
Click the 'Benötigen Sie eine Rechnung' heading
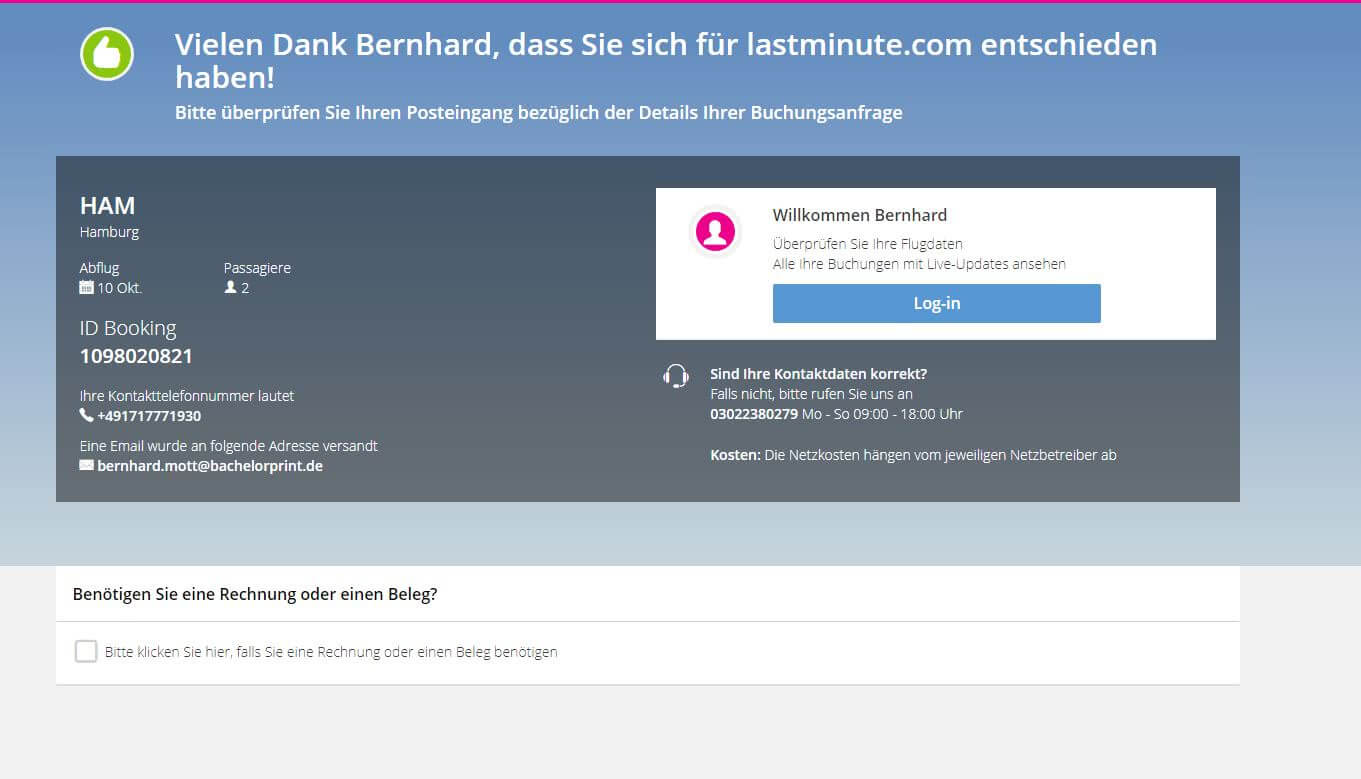point(255,594)
